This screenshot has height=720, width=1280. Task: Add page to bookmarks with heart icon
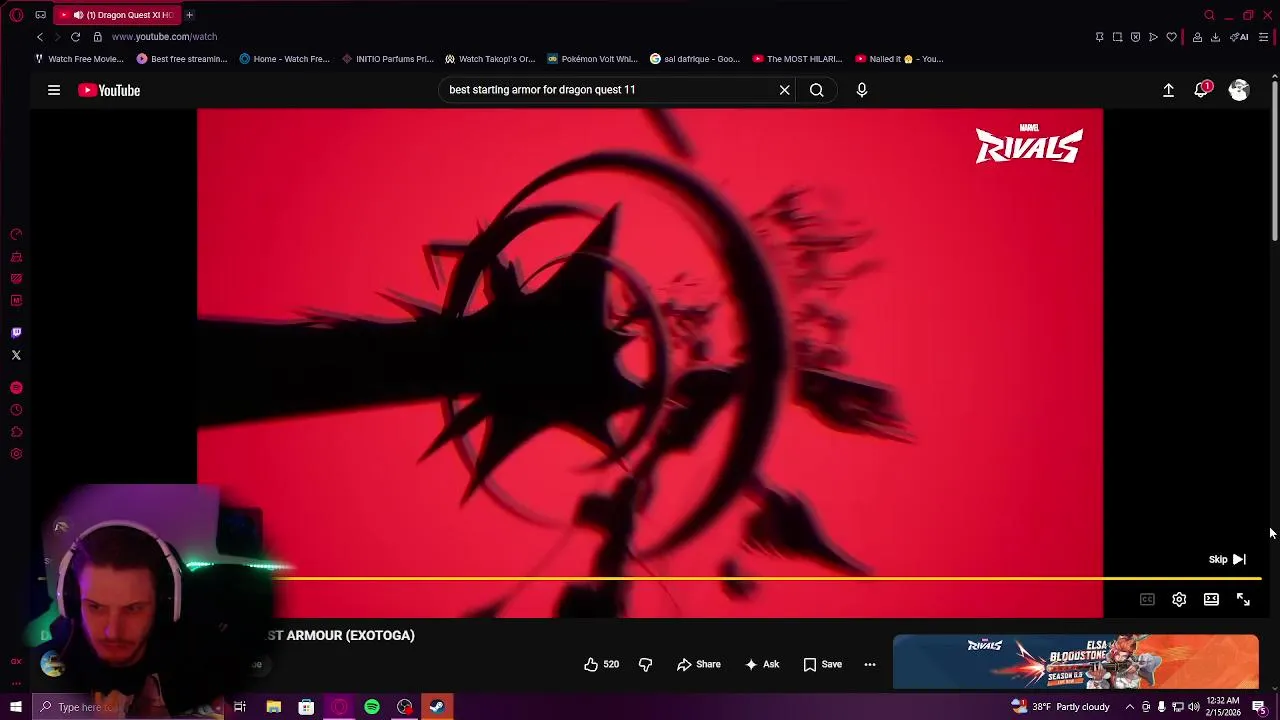[1171, 37]
